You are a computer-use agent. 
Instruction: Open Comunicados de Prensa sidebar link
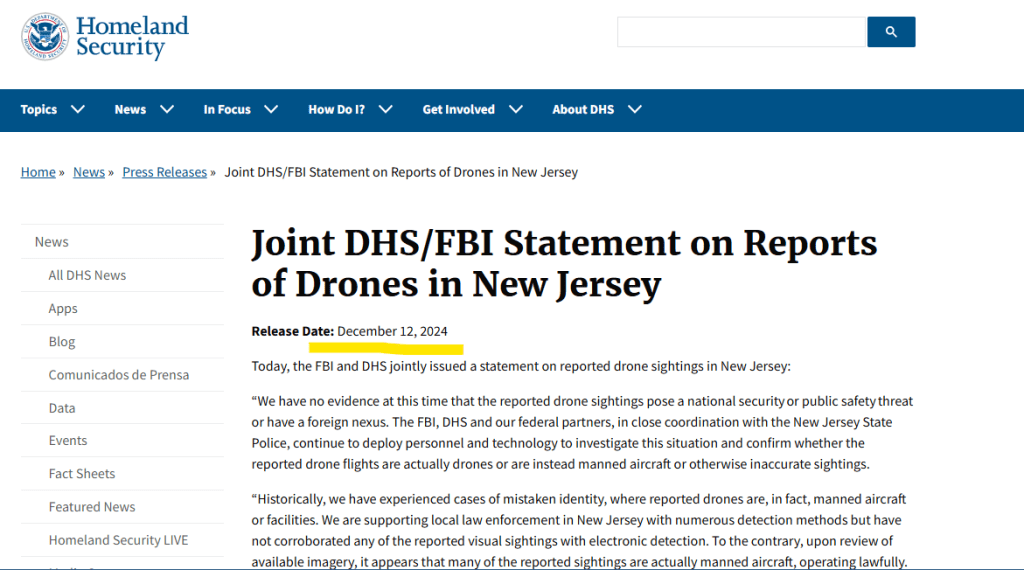(x=119, y=374)
